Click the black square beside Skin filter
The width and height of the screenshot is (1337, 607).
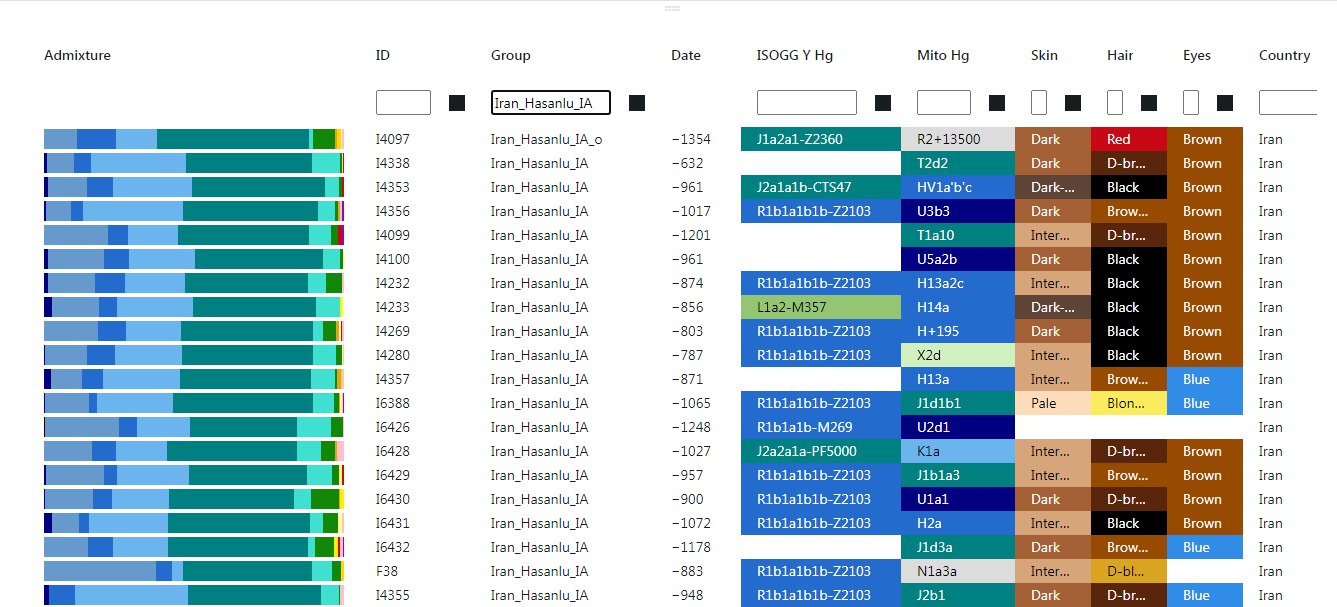[1073, 103]
